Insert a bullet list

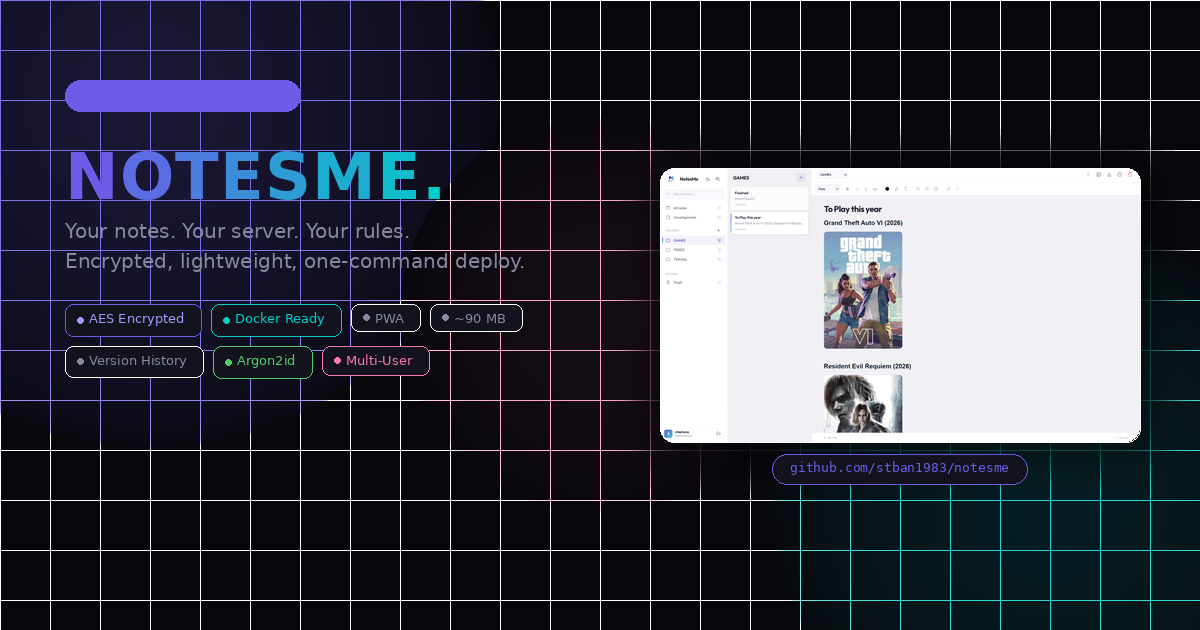click(918, 188)
